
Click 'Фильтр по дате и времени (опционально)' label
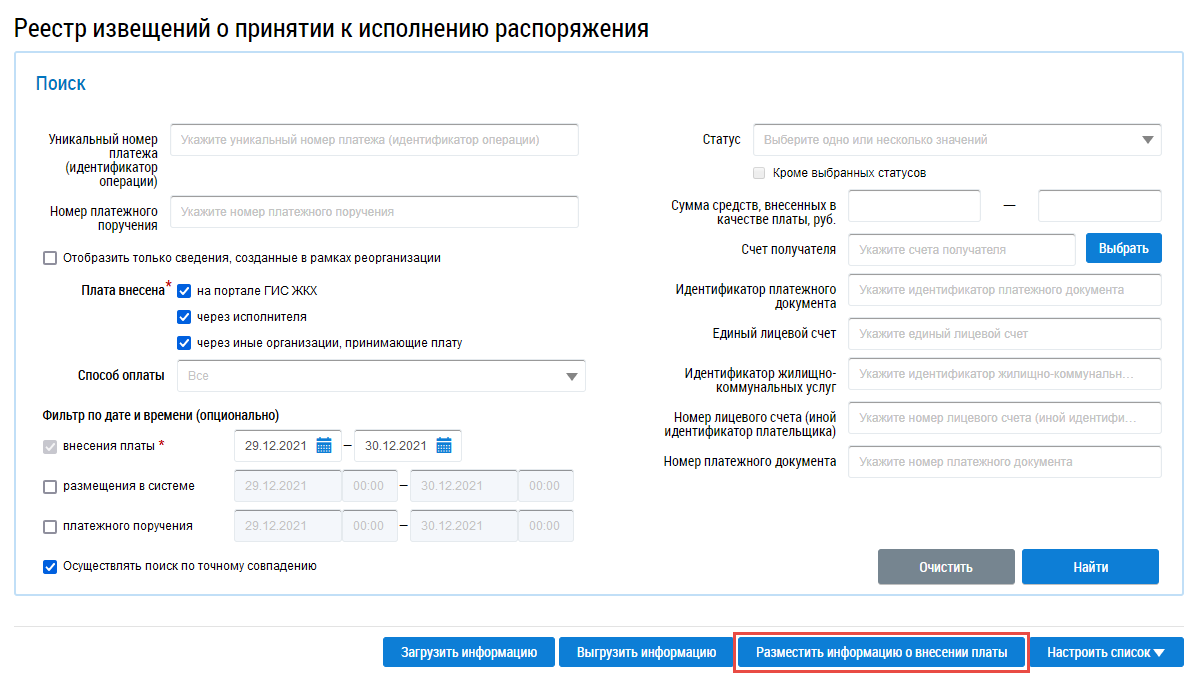tap(161, 416)
